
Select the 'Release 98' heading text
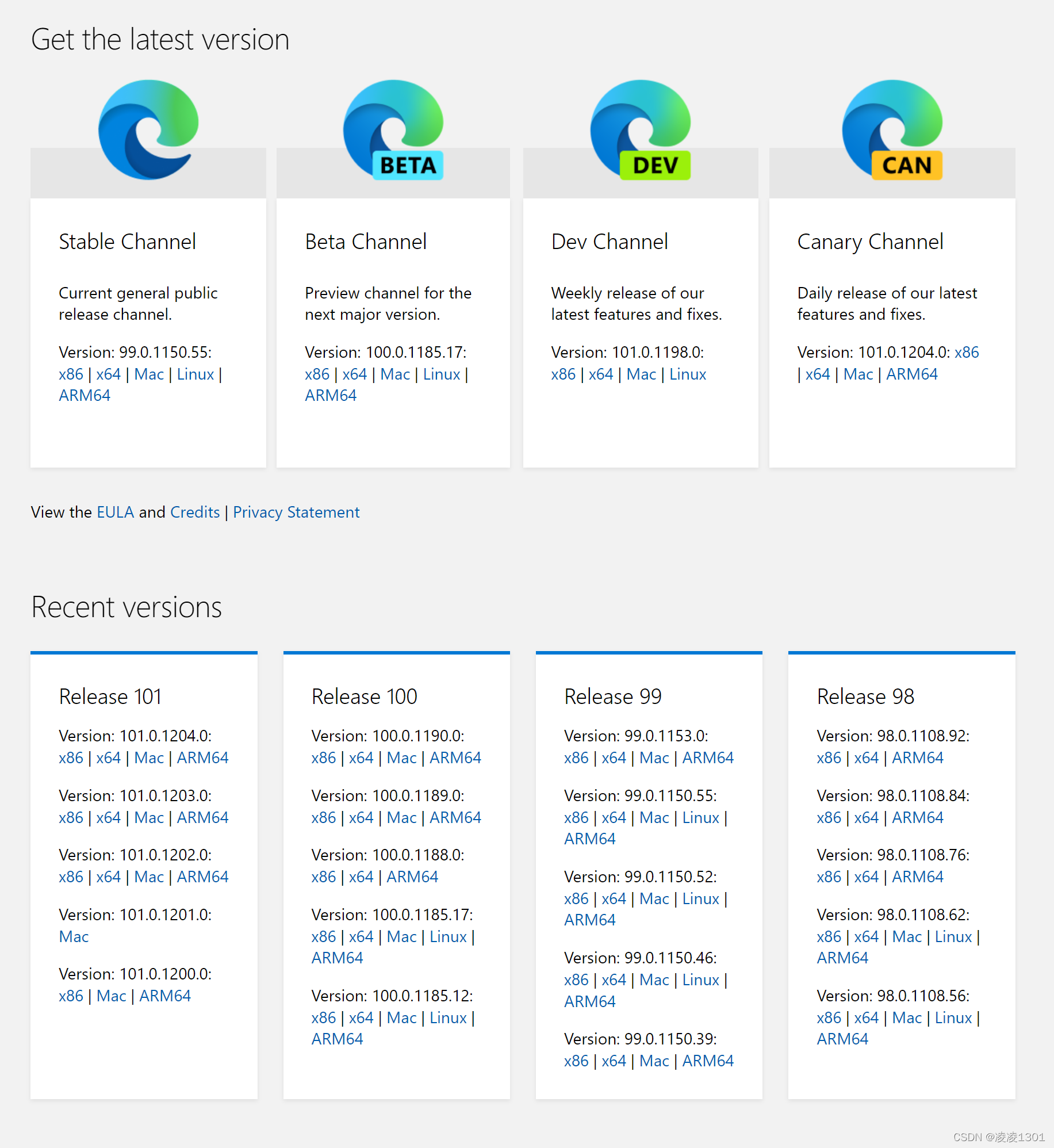click(865, 697)
